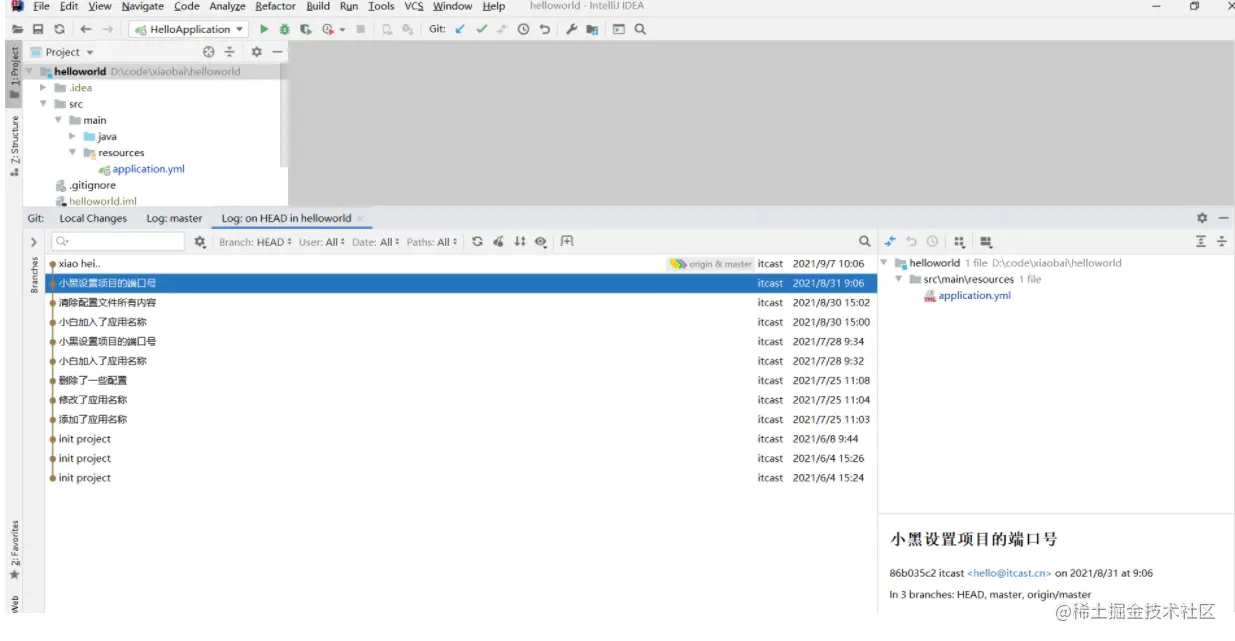Refresh the Git log with the reload icon

point(478,242)
